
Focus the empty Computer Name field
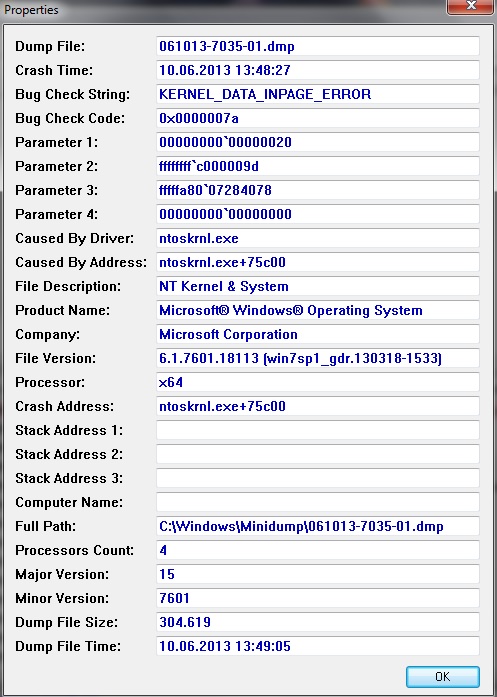pyautogui.click(x=318, y=502)
